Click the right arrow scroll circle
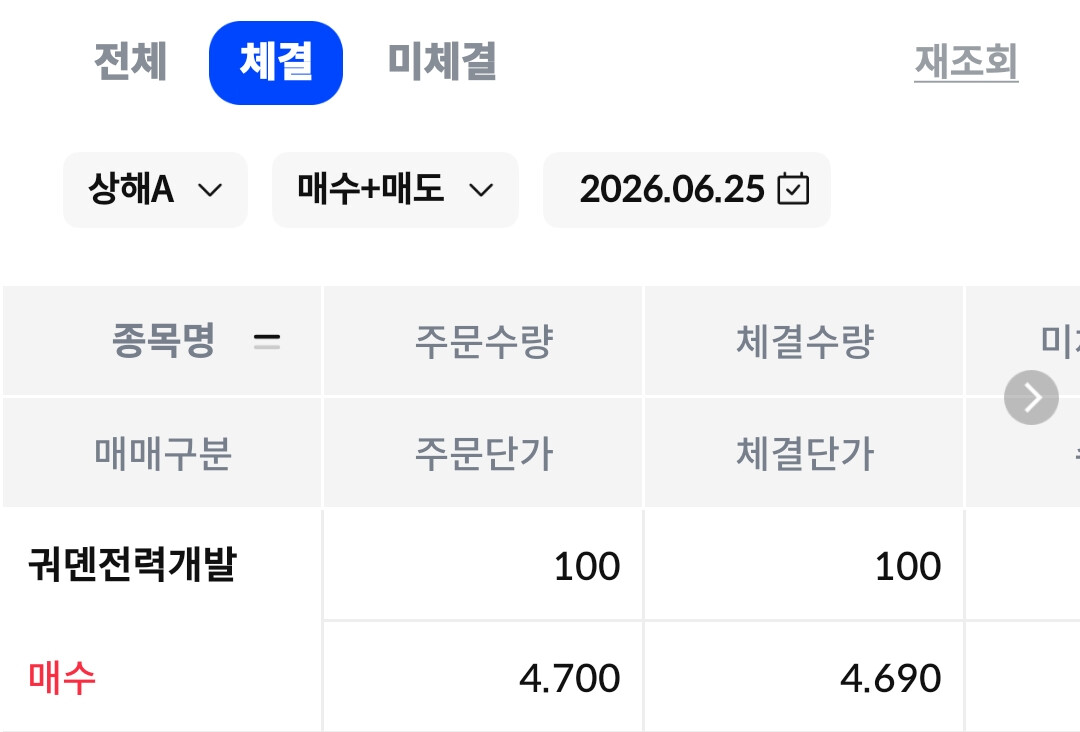Screen dimensions: 1080x732 pos(1031,397)
